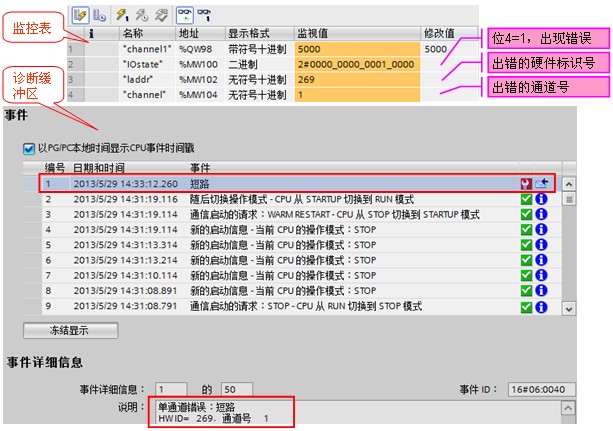Click address cell %MW104
613x431 pixels.
[200, 95]
